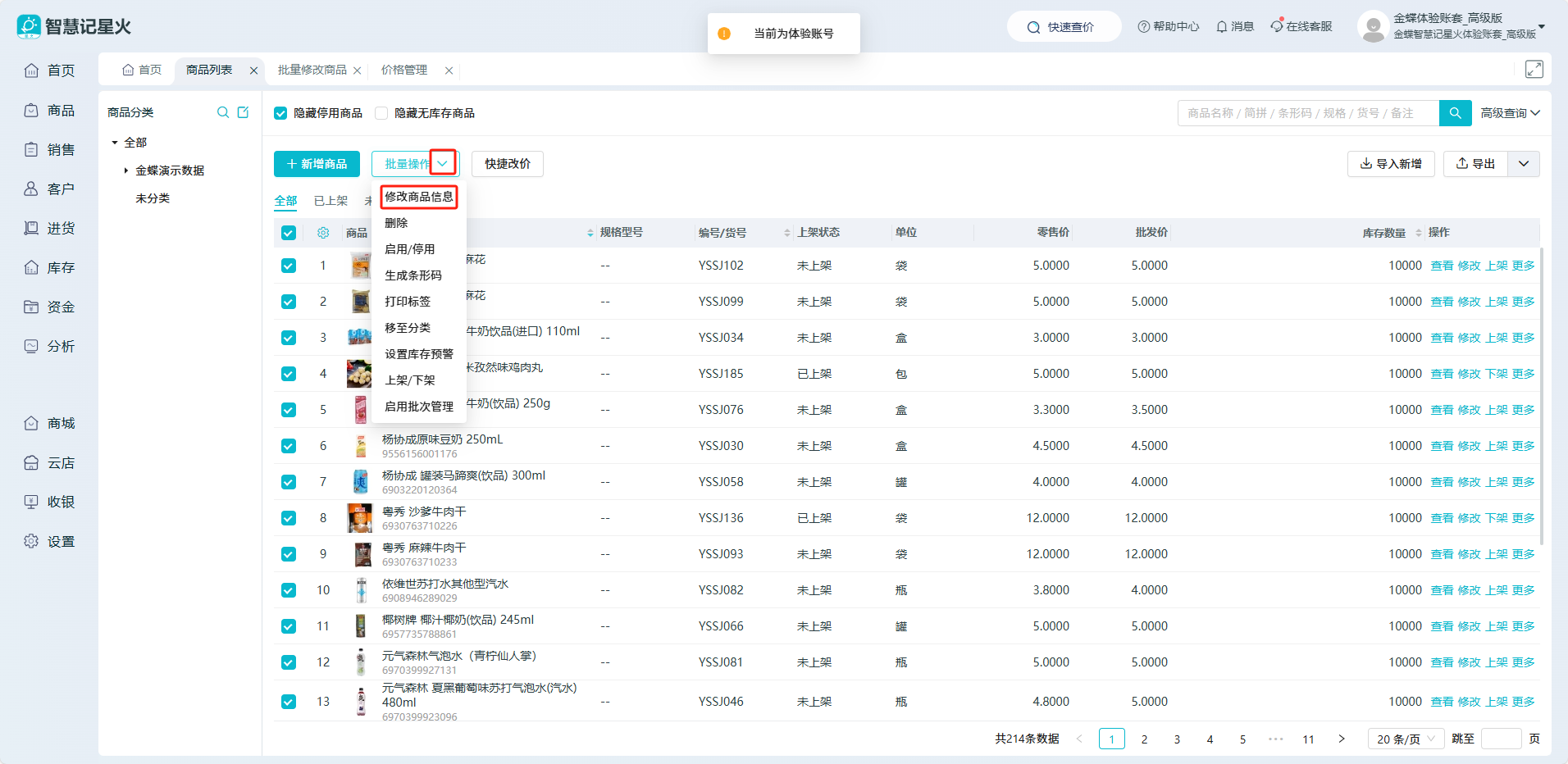Open dropdown arrow next to 导出
The height and width of the screenshot is (764, 1568).
1524,164
